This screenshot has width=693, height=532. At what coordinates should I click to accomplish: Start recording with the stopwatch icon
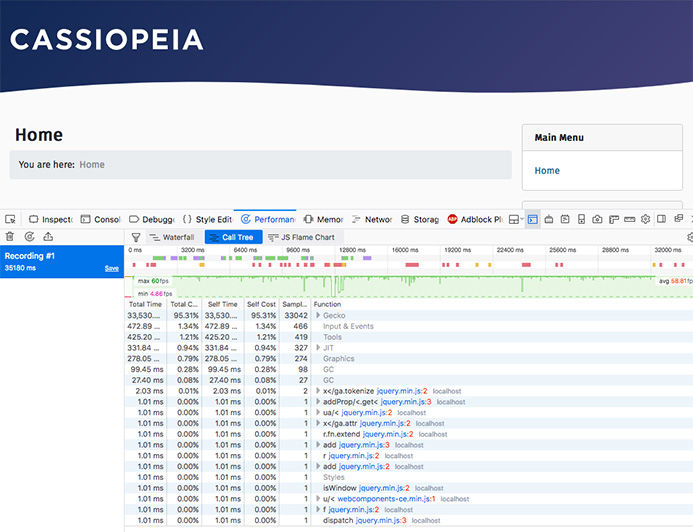point(29,237)
